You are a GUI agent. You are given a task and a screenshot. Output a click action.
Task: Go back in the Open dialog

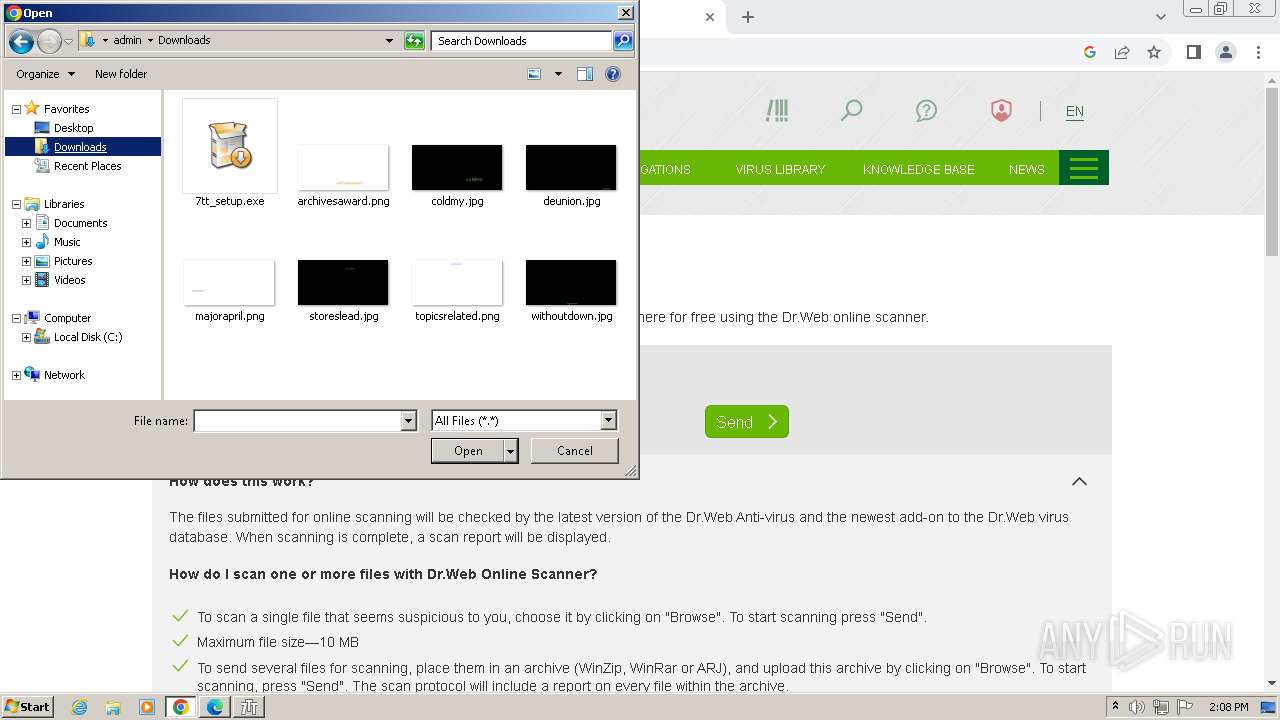tap(21, 41)
